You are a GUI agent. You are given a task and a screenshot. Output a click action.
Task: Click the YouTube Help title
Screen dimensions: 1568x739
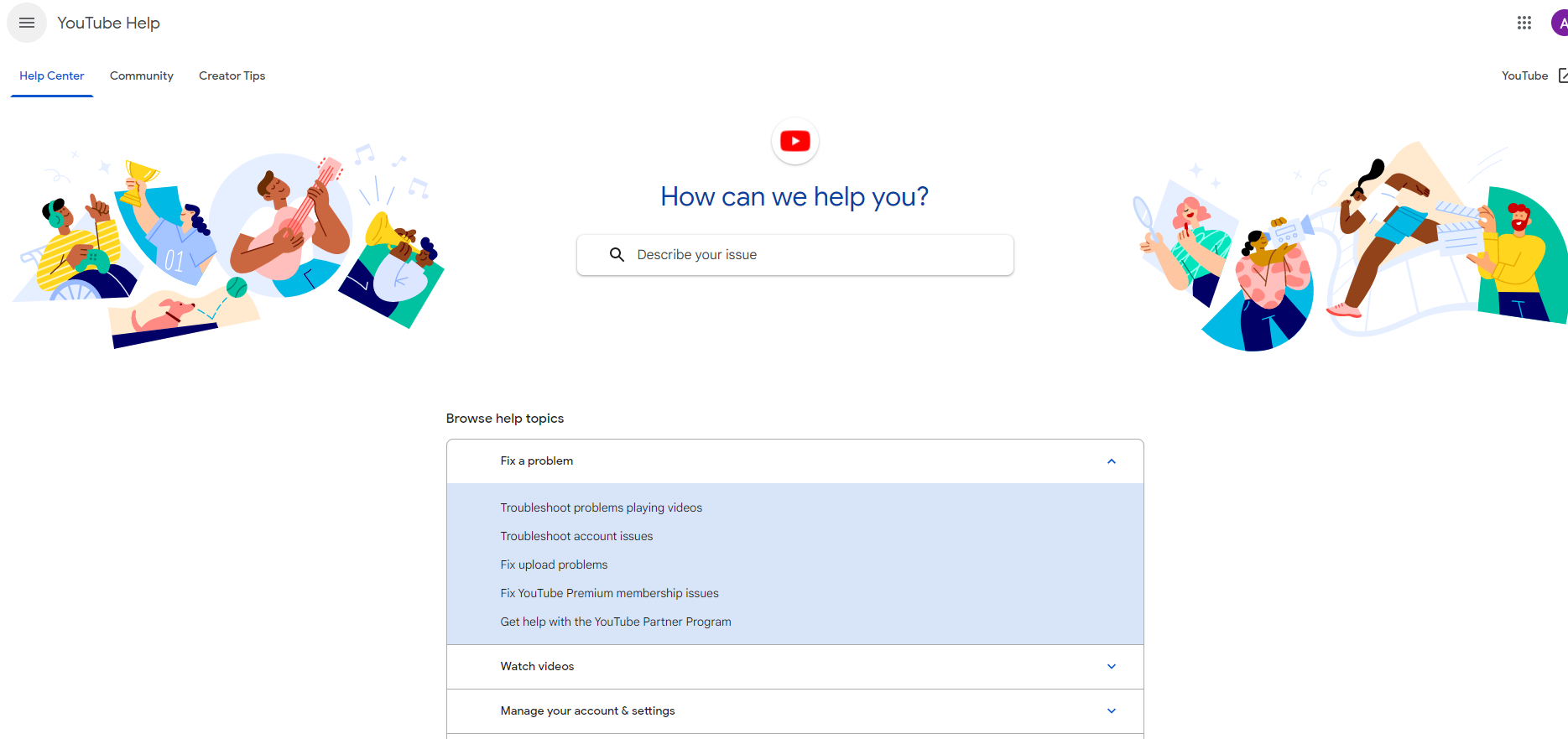point(108,23)
